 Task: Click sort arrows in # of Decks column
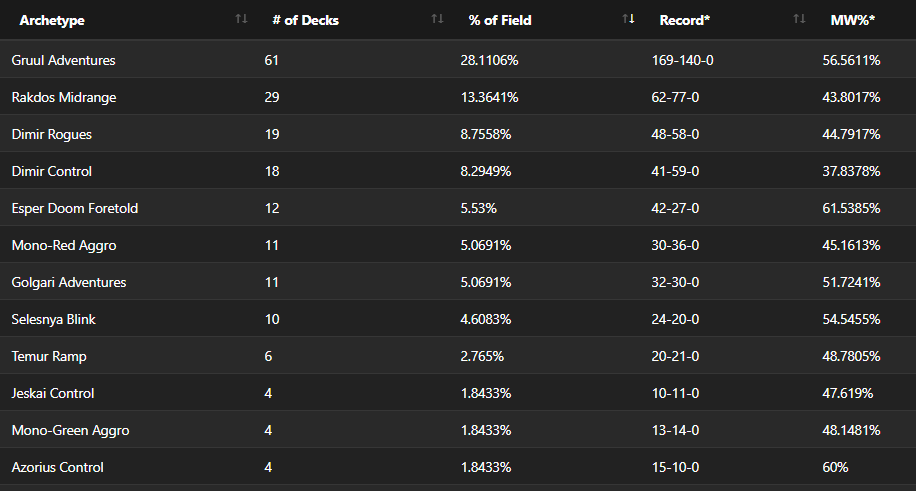point(437,19)
